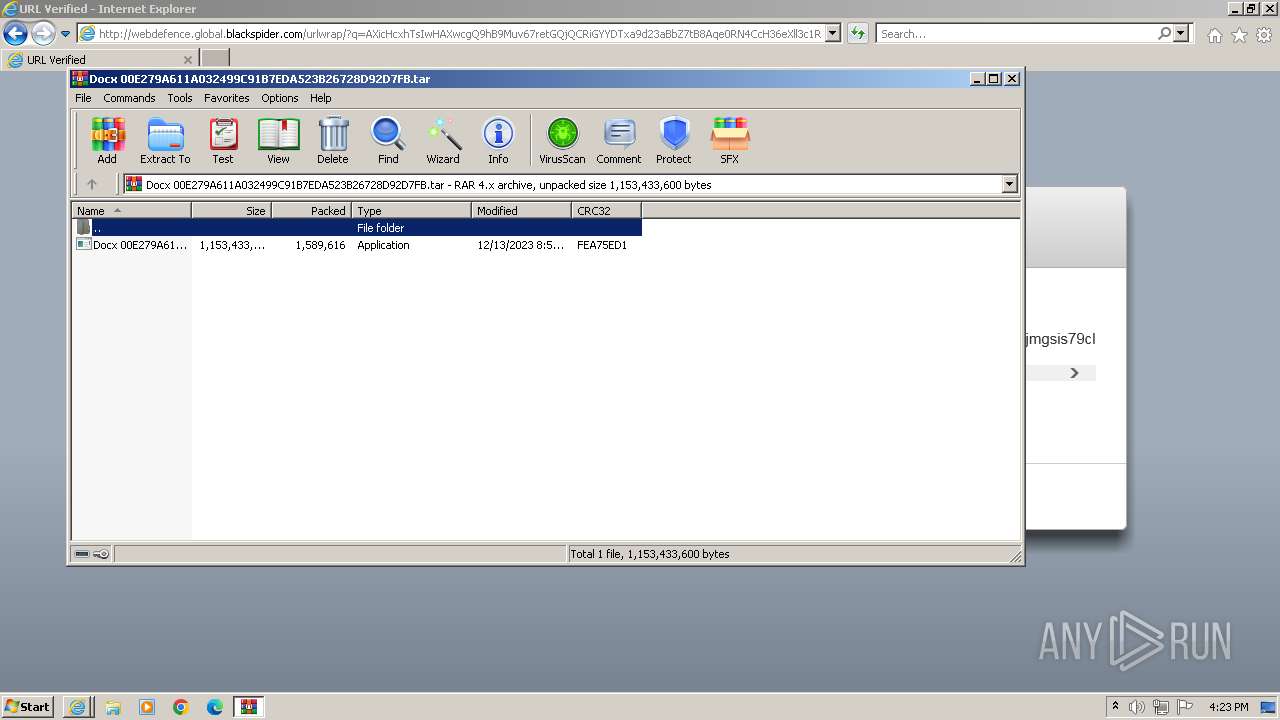Sort list by Name column
Screen dimensions: 1280x720
coord(131,210)
